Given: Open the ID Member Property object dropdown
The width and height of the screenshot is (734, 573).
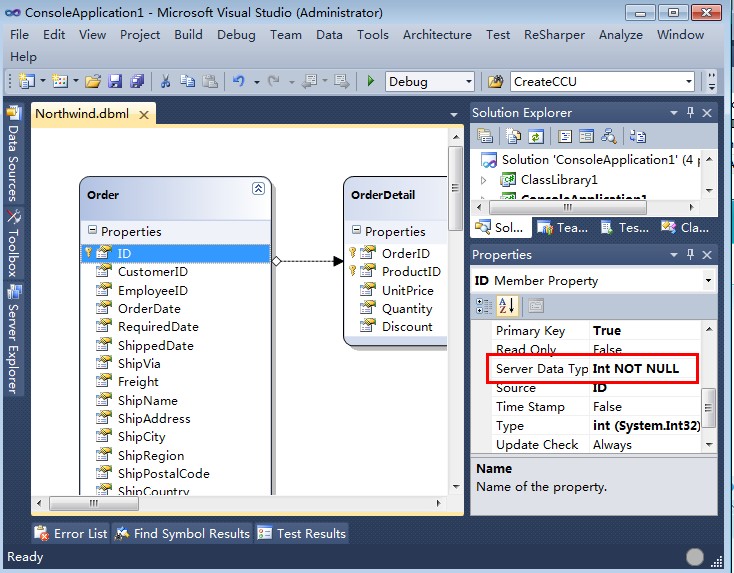Looking at the screenshot, I should click(708, 280).
